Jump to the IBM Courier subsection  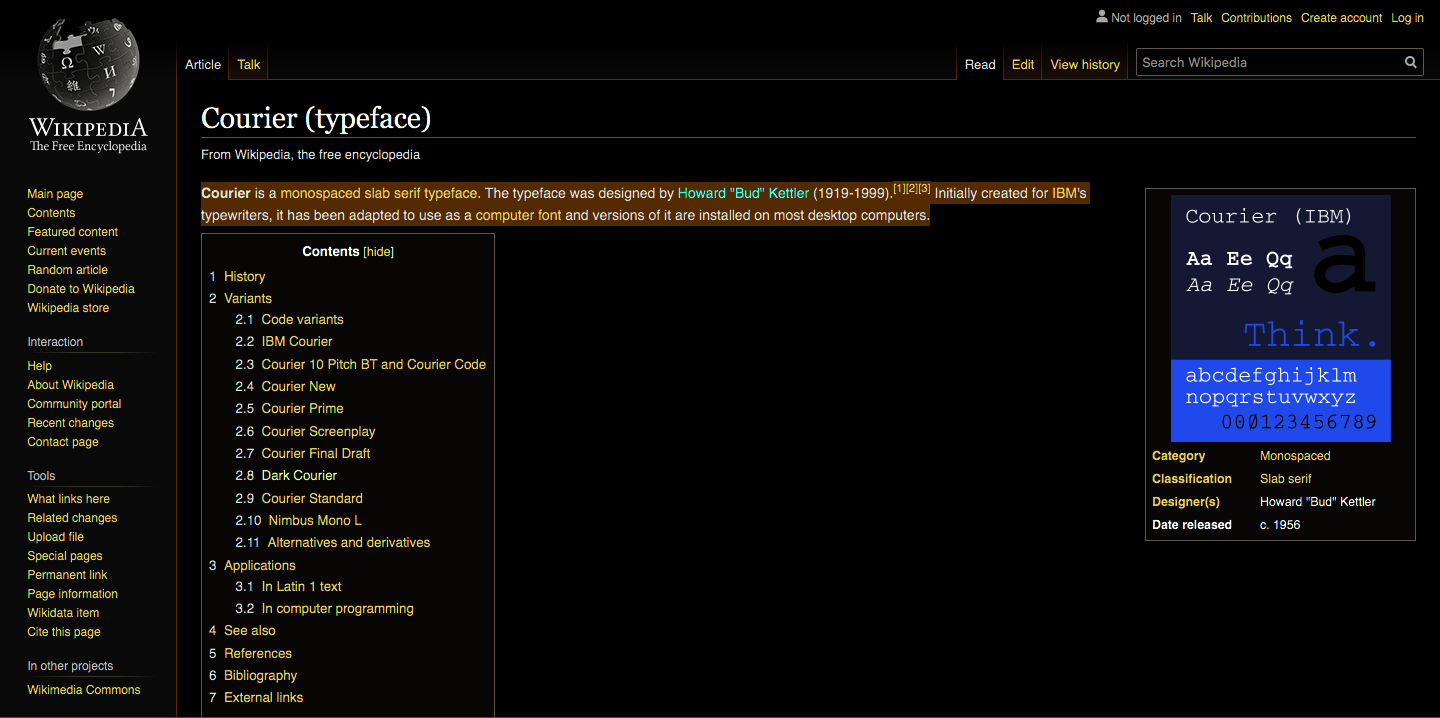[x=297, y=342]
